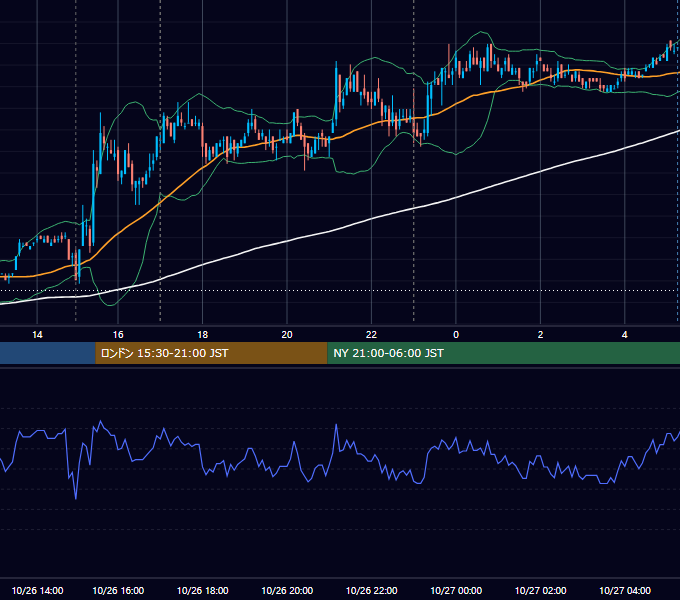Screen dimensions: 680x600
Task: Click the hour label 4 on upper axis
Action: [624, 335]
